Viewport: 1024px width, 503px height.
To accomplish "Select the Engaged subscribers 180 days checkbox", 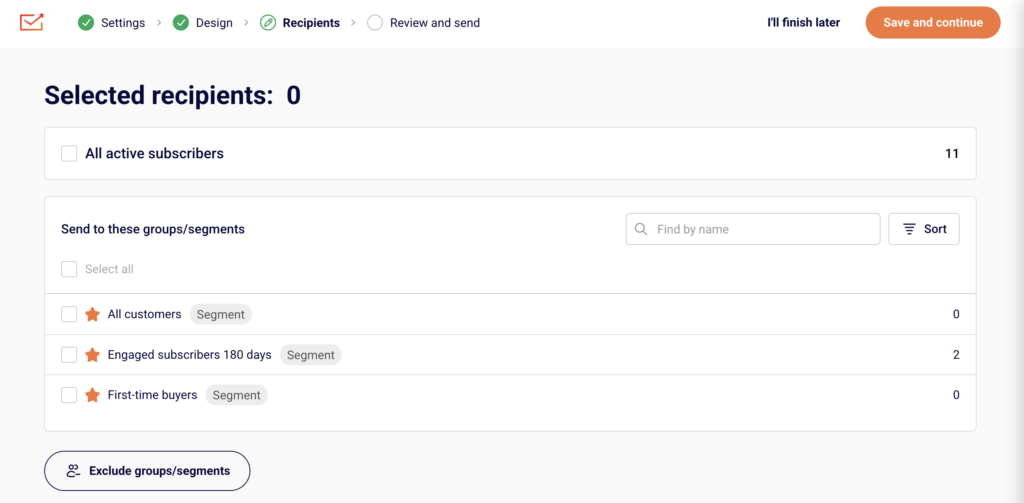I will [x=69, y=355].
